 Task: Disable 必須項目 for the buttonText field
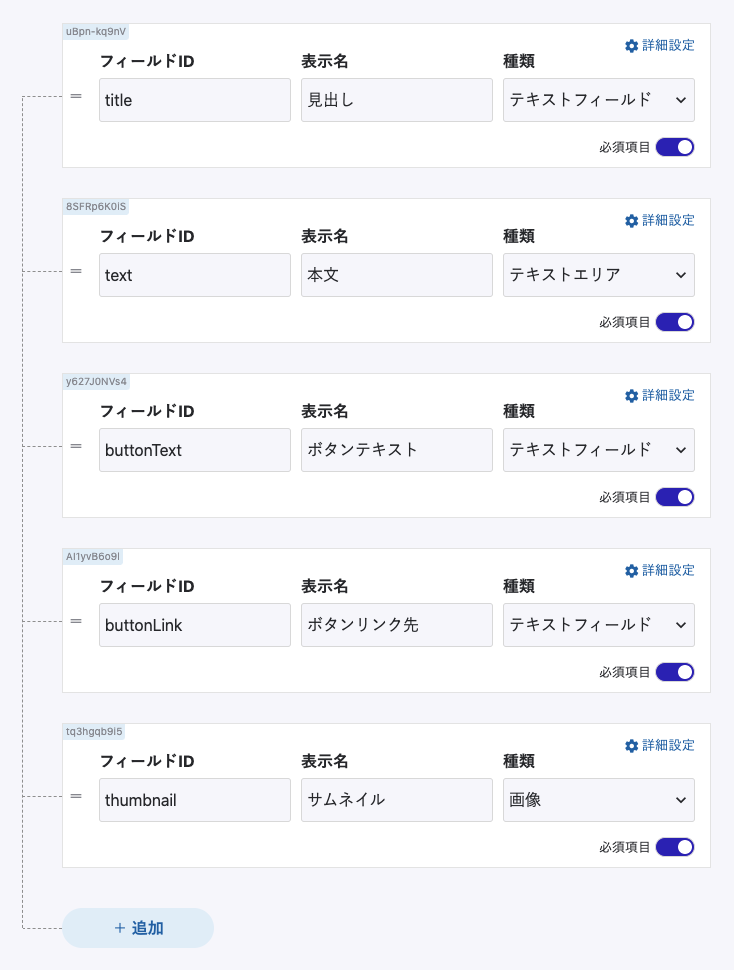tap(675, 497)
